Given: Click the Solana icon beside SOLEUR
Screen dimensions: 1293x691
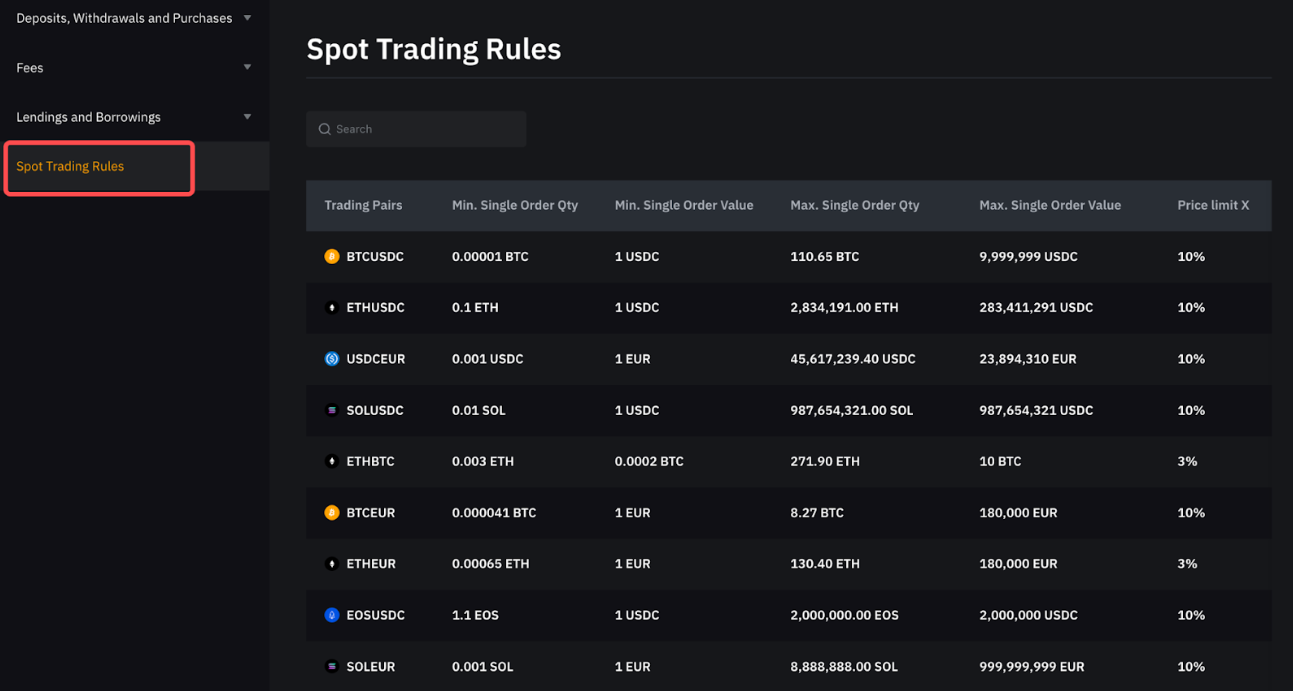Looking at the screenshot, I should pyautogui.click(x=332, y=667).
